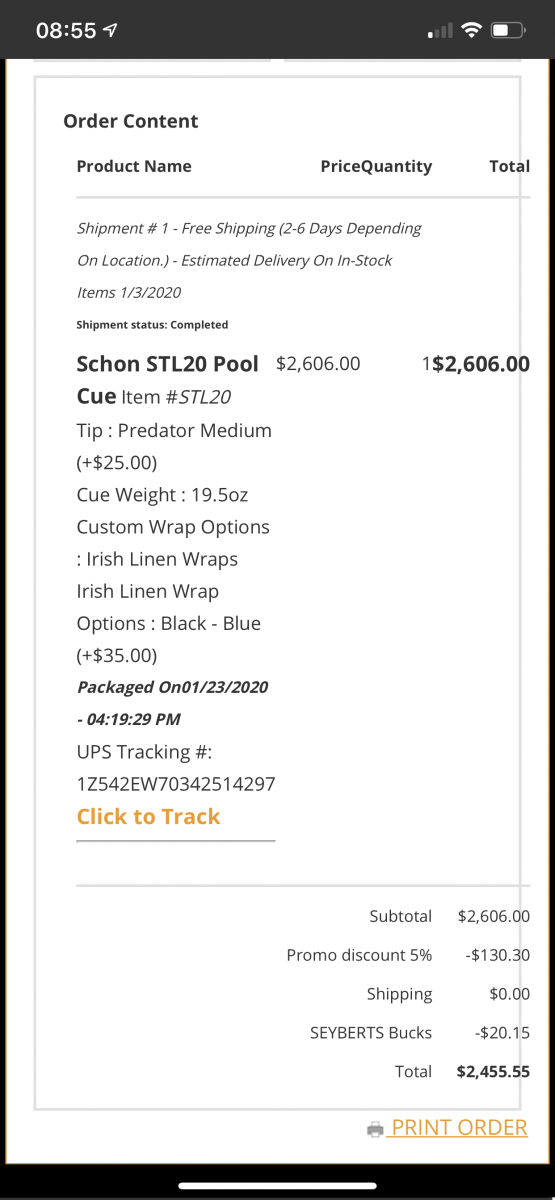Tap the Promo discount 5% row
The height and width of the screenshot is (1200, 555).
[x=408, y=955]
